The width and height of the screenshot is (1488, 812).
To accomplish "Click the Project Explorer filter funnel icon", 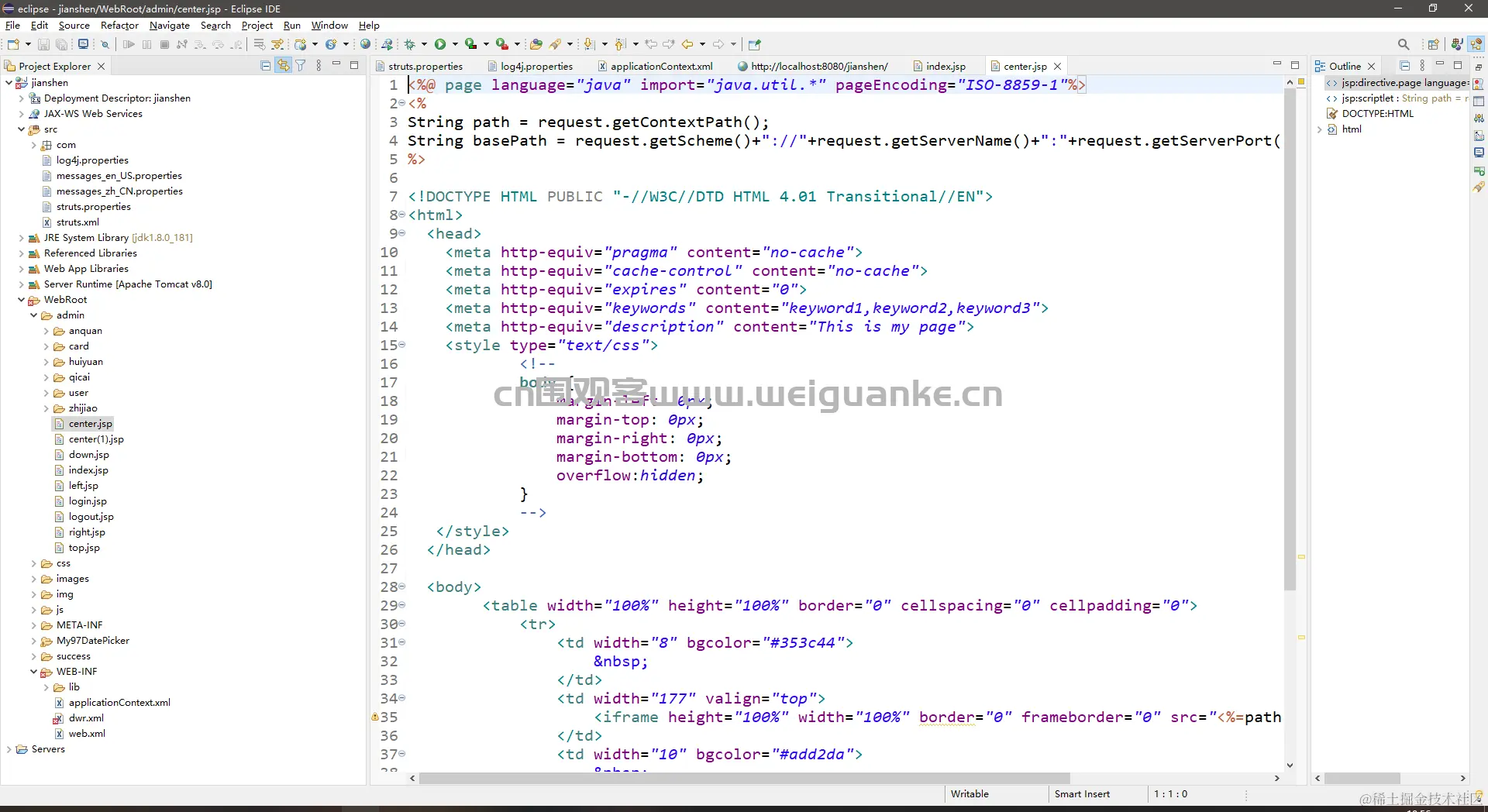I will click(301, 66).
